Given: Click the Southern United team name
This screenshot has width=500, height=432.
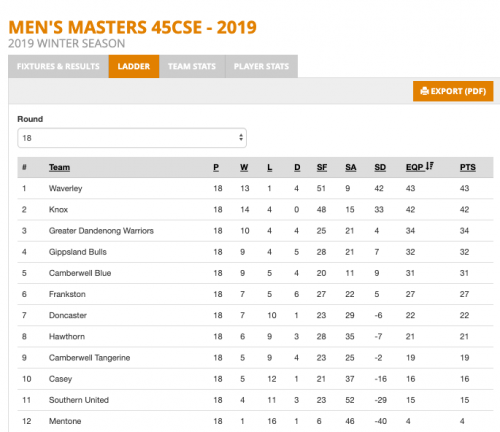Looking at the screenshot, I should (x=79, y=400).
